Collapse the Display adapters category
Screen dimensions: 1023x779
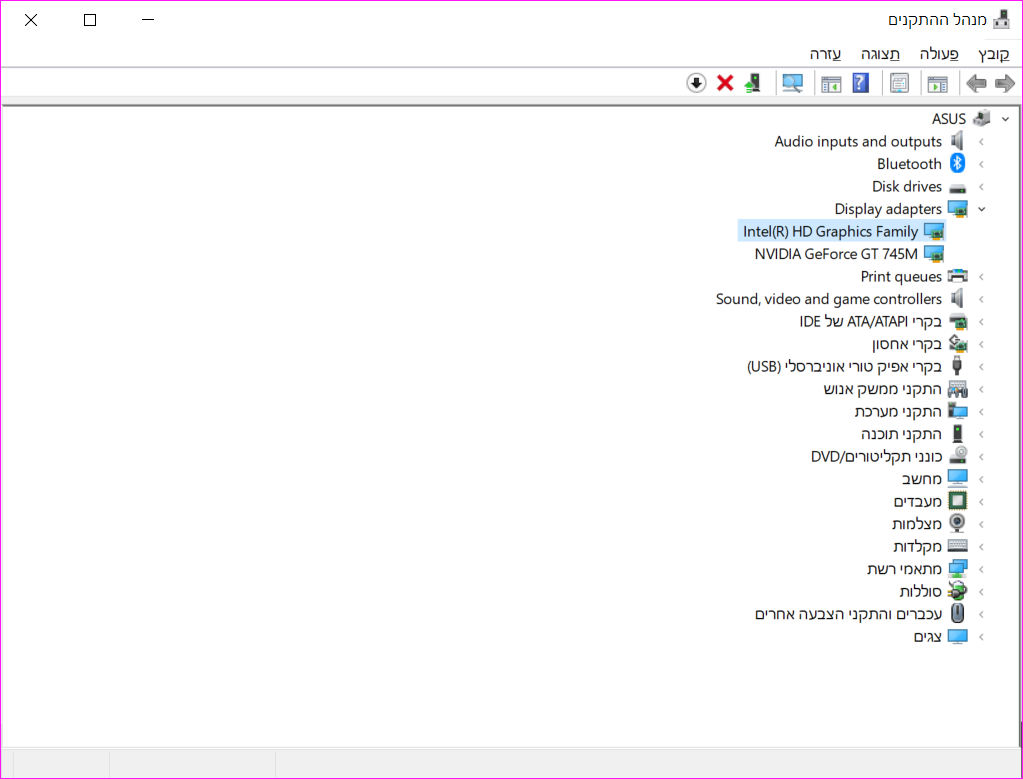982,209
